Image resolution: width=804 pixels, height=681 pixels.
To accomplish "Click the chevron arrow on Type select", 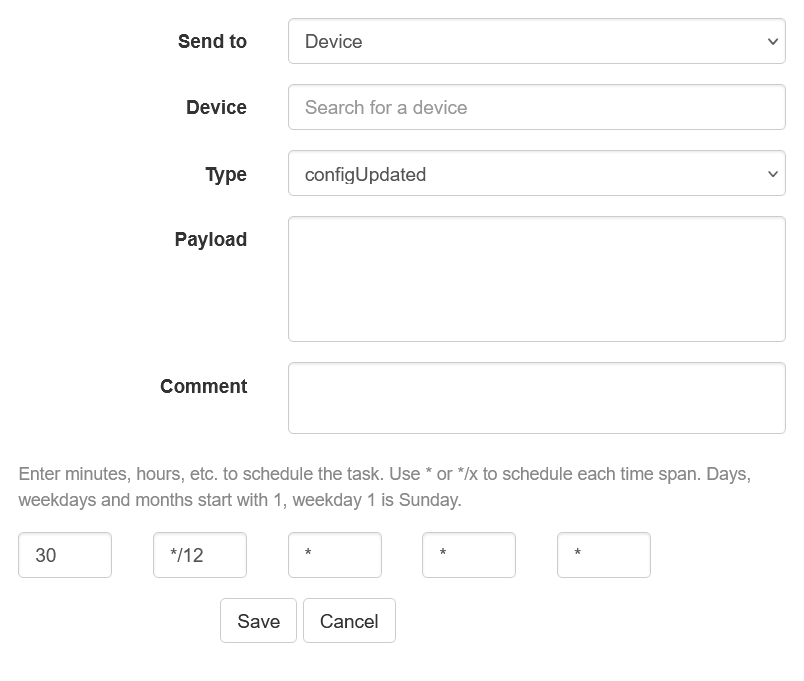I will [772, 174].
